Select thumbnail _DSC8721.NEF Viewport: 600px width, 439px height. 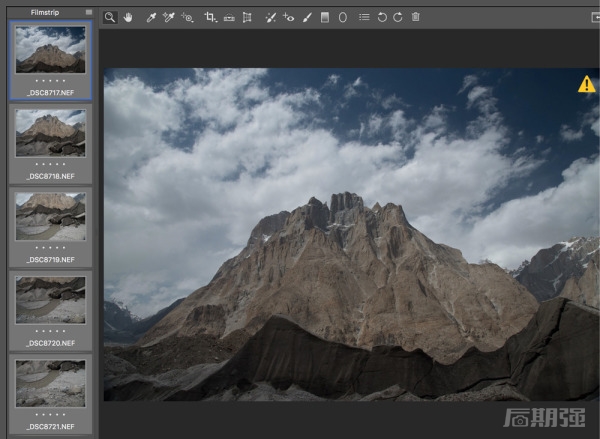(x=51, y=383)
